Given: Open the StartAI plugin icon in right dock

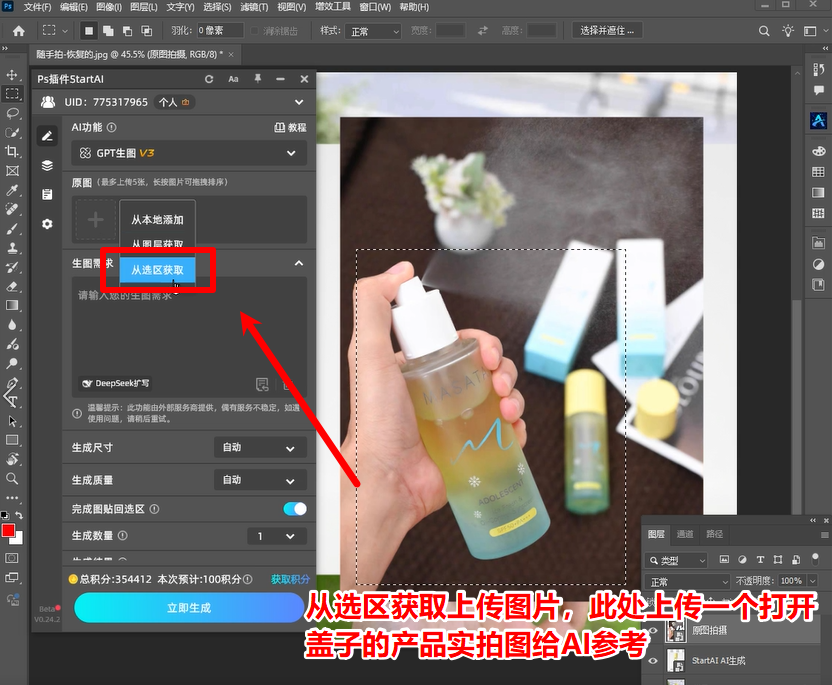Looking at the screenshot, I should [818, 121].
